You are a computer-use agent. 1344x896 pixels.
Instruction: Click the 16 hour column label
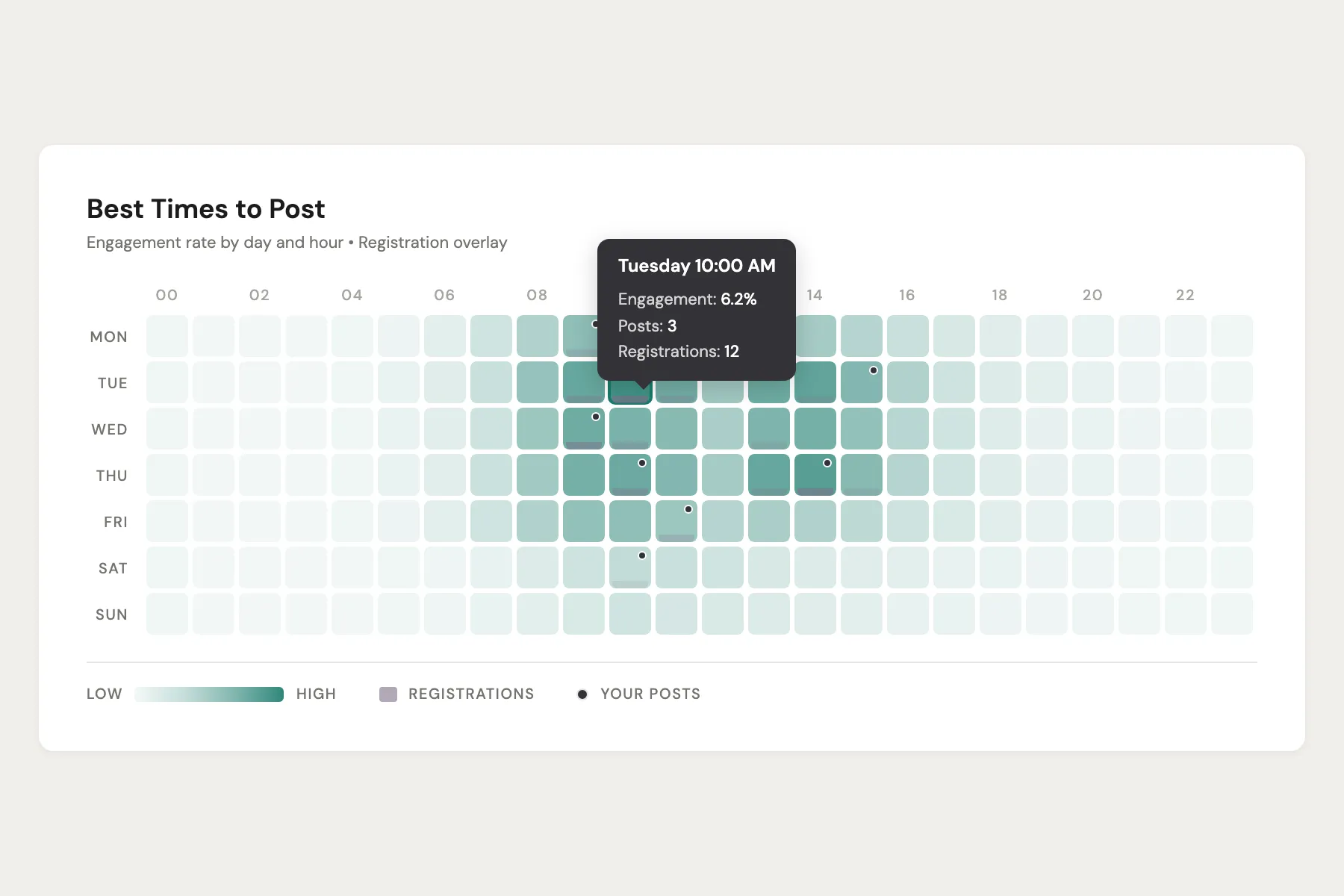(907, 295)
